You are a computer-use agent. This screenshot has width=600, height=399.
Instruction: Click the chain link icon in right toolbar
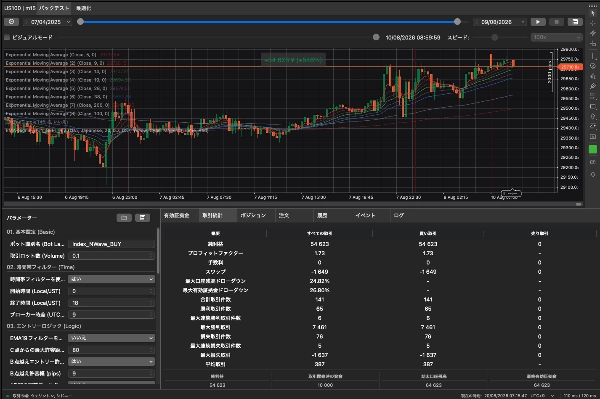point(593,162)
